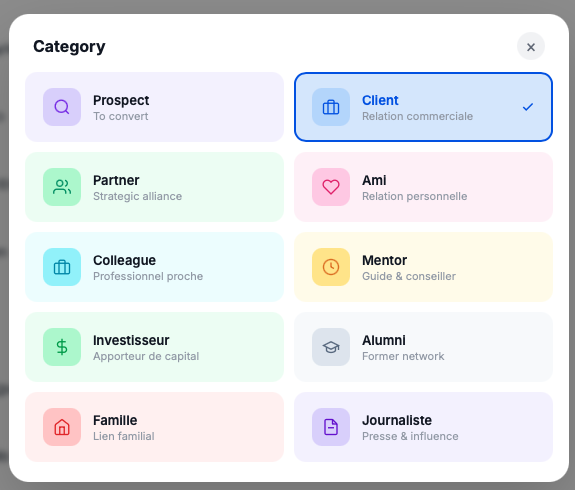Click the purple document icon for Journaliste
Image resolution: width=575 pixels, height=490 pixels.
pos(331,427)
